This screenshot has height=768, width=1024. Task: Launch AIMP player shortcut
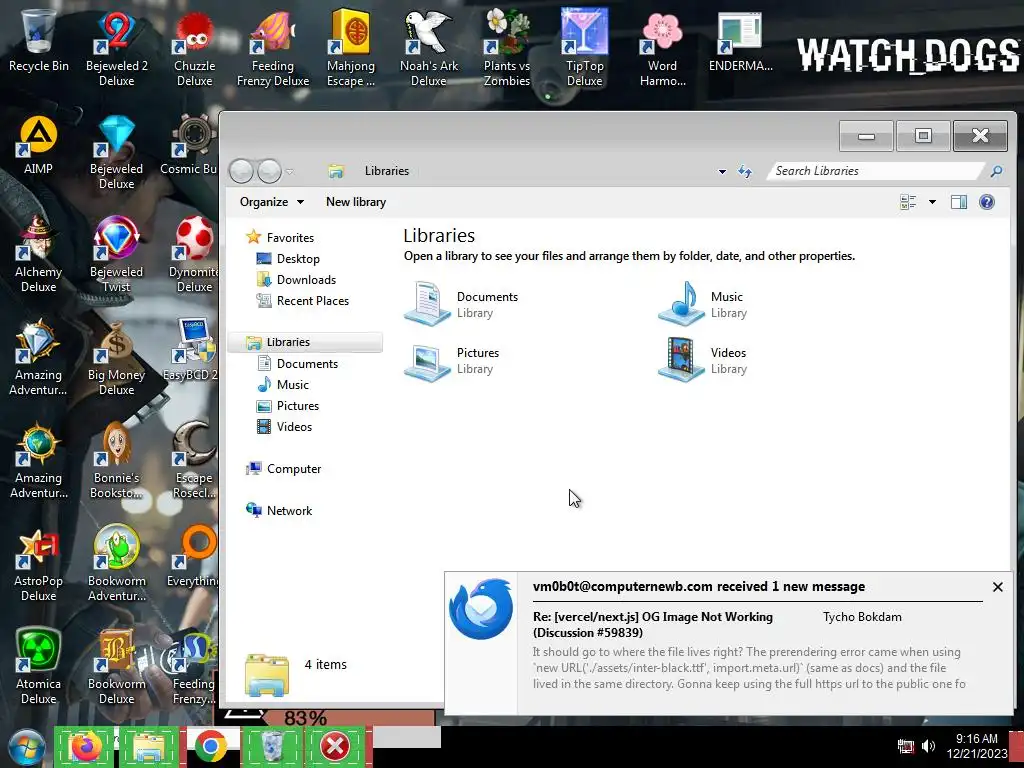[x=38, y=144]
